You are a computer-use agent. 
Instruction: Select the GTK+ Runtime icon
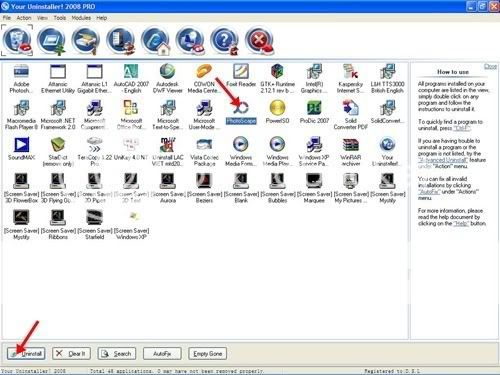point(277,72)
